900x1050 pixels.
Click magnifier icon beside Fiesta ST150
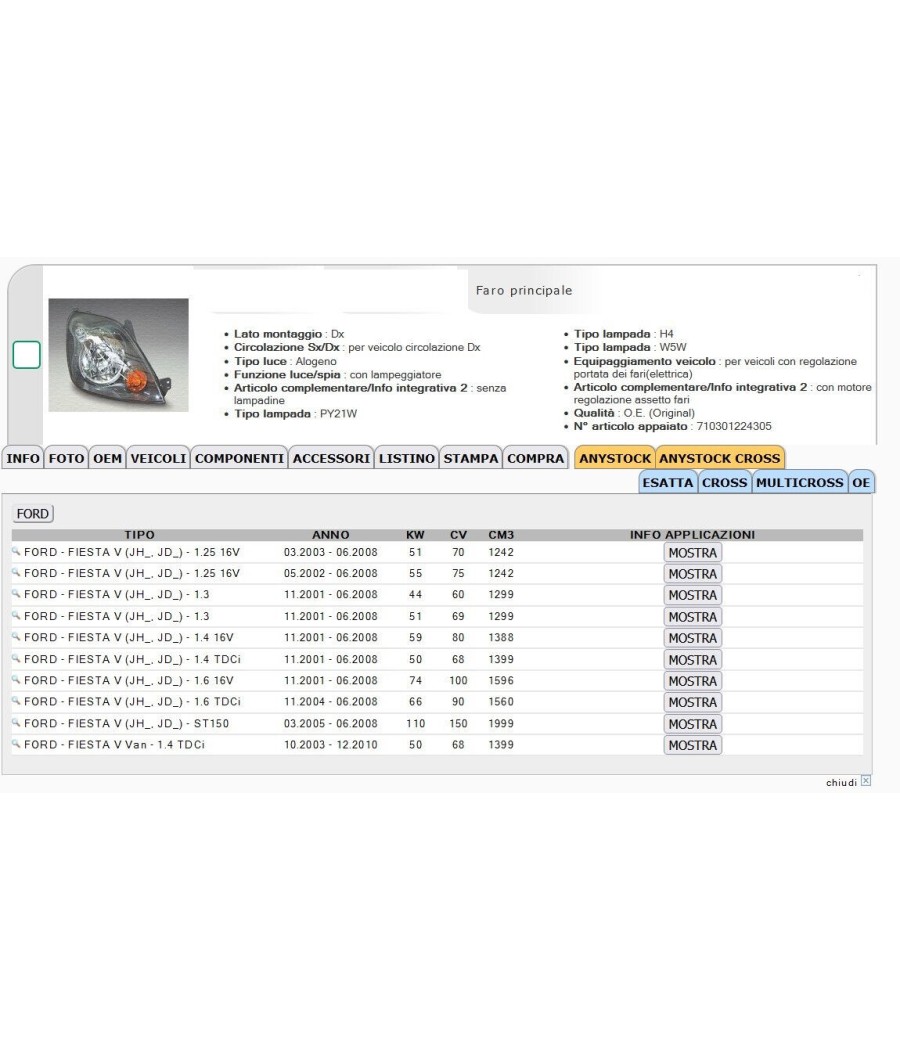[x=16, y=723]
